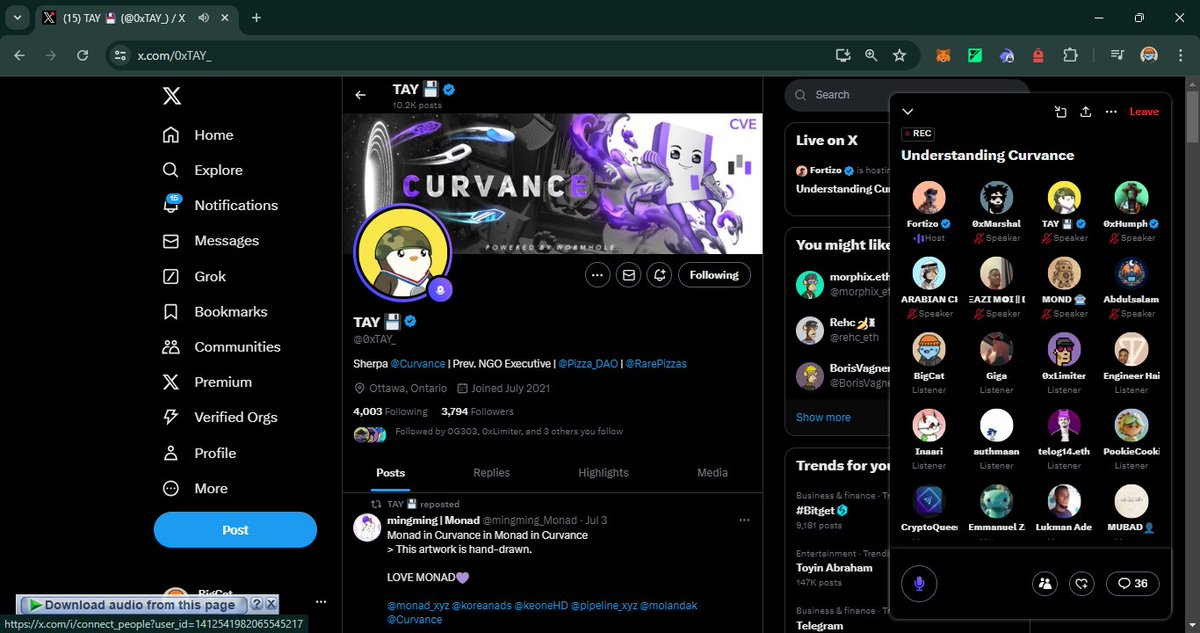
Task: Open Chrome's Extensions puzzle icon
Action: tap(1070, 55)
